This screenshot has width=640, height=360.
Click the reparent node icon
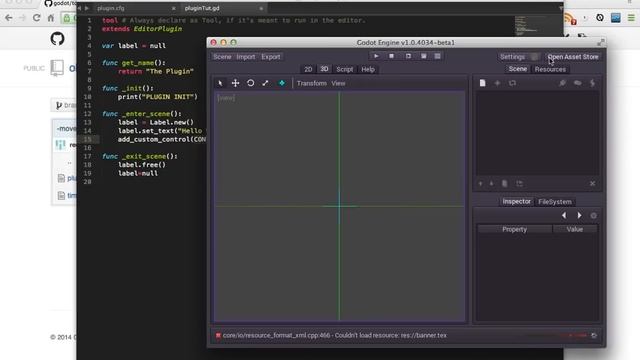tap(519, 184)
